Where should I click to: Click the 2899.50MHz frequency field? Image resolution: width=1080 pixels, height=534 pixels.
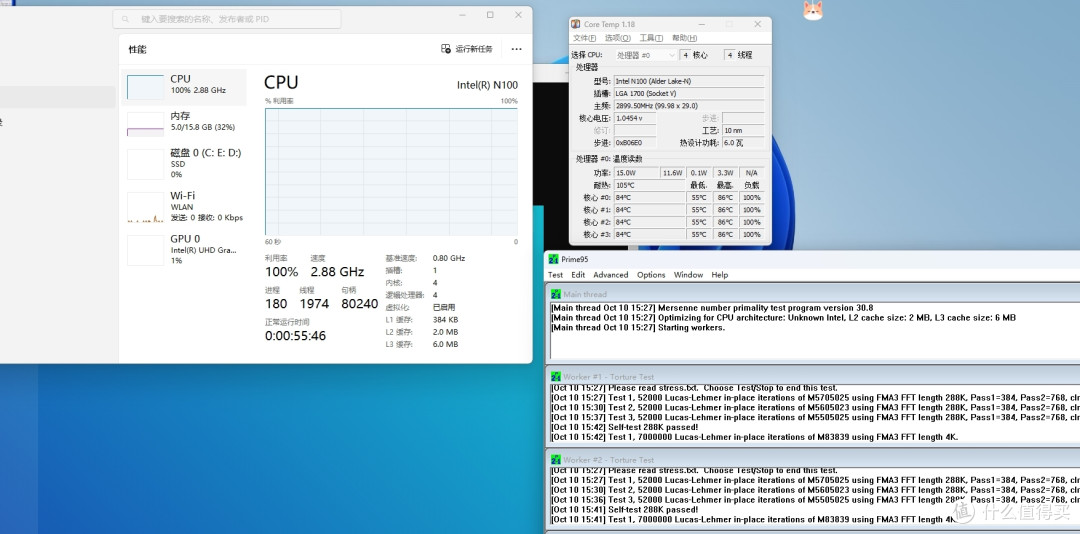(689, 105)
